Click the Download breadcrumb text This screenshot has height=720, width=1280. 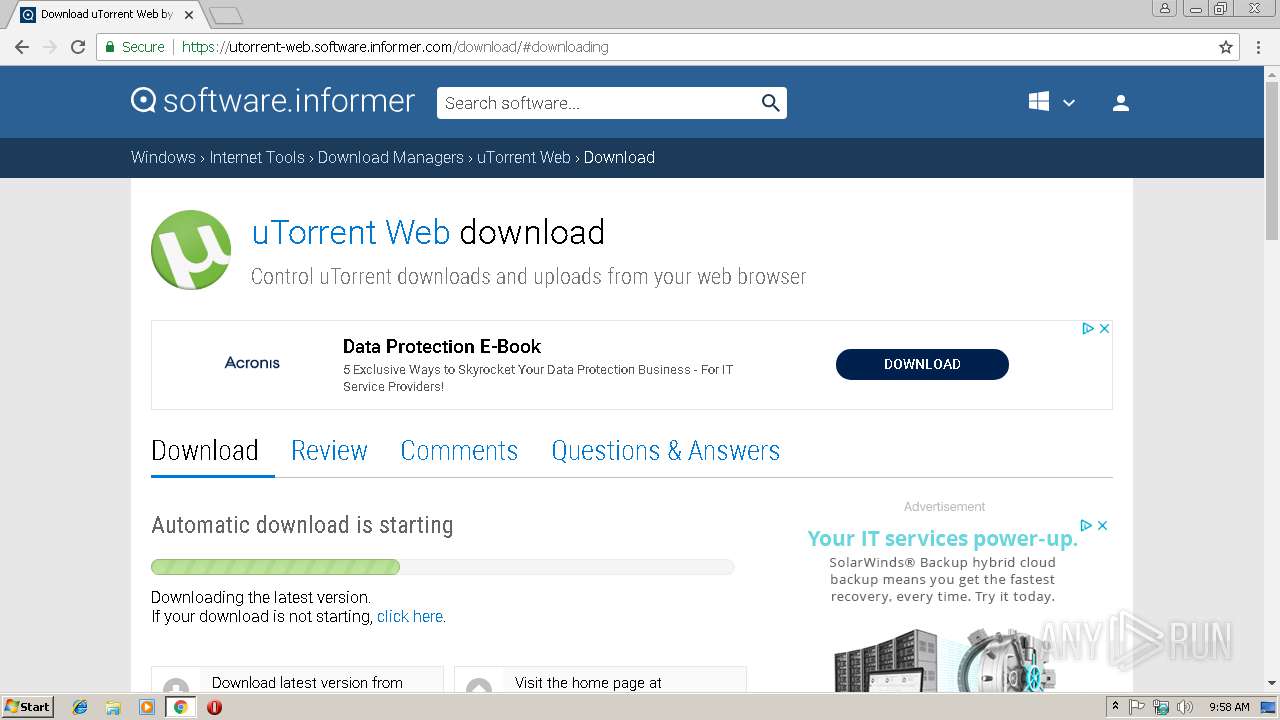pyautogui.click(x=619, y=158)
